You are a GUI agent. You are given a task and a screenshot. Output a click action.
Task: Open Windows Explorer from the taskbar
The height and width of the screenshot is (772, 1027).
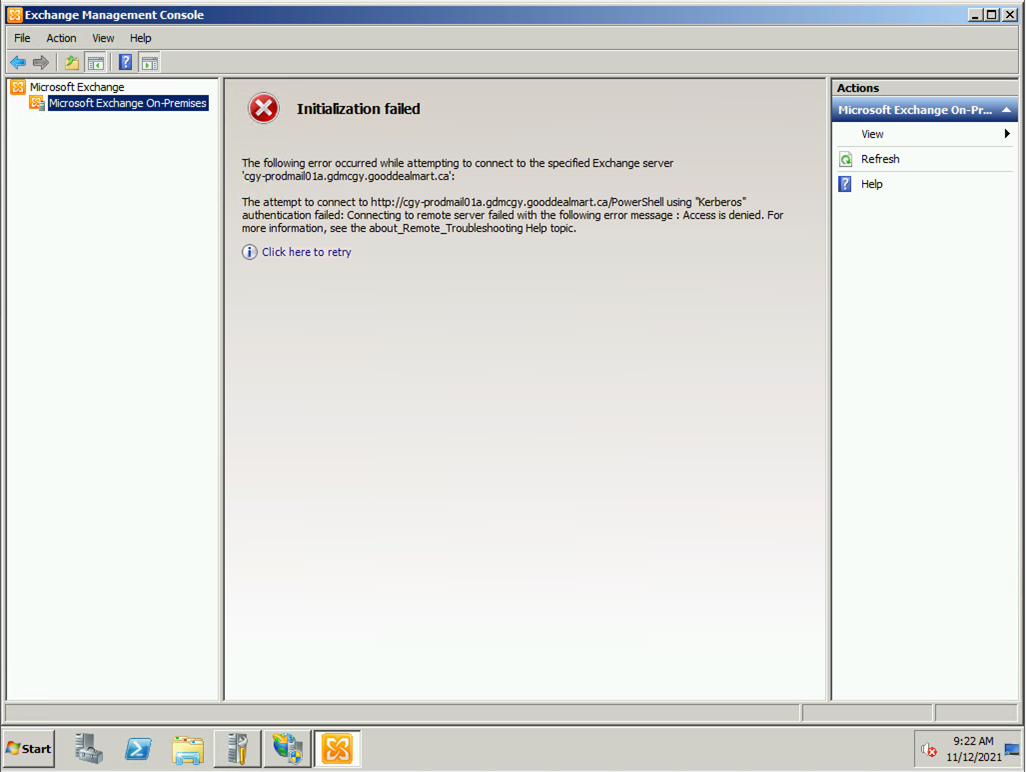tap(188, 749)
